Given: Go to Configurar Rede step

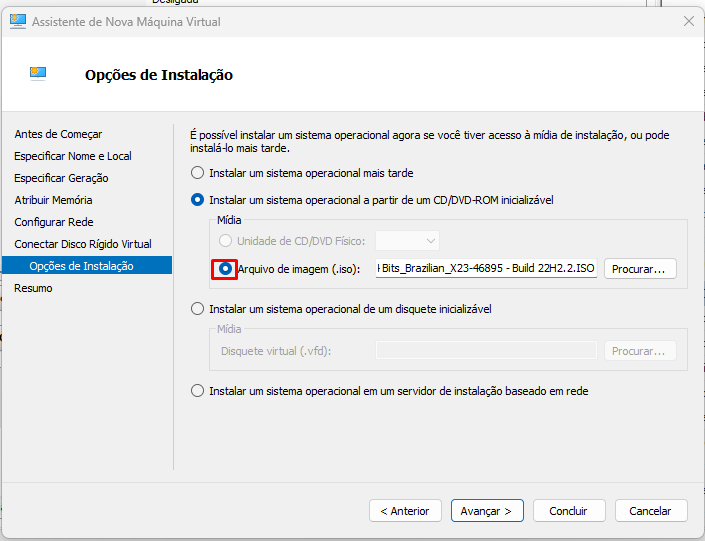Looking at the screenshot, I should coord(54,222).
